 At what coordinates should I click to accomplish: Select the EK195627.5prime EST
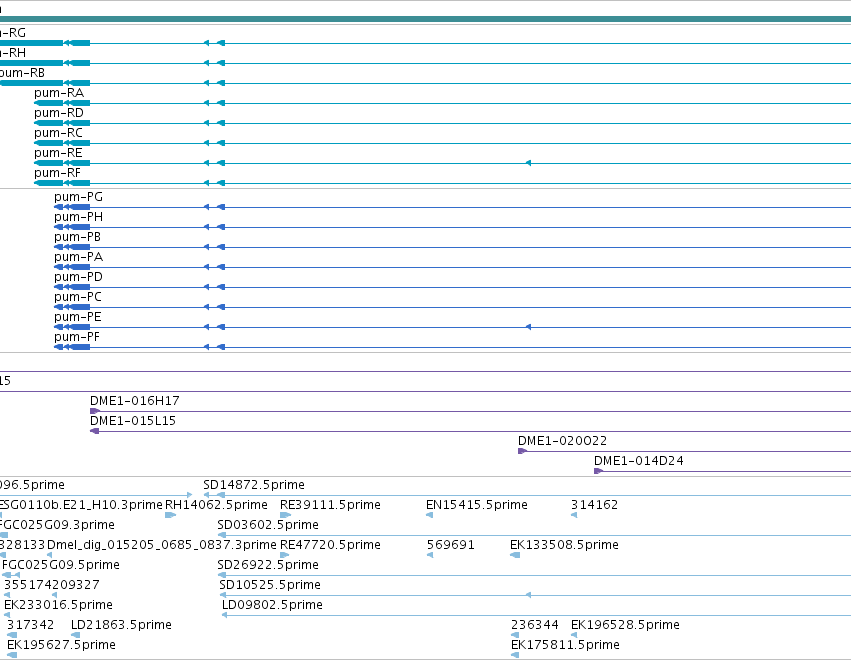(x=61, y=646)
